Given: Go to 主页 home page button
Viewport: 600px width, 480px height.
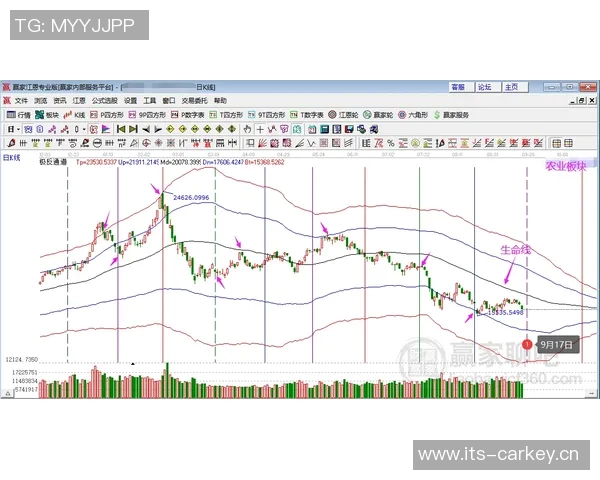Looking at the screenshot, I should [x=511, y=87].
